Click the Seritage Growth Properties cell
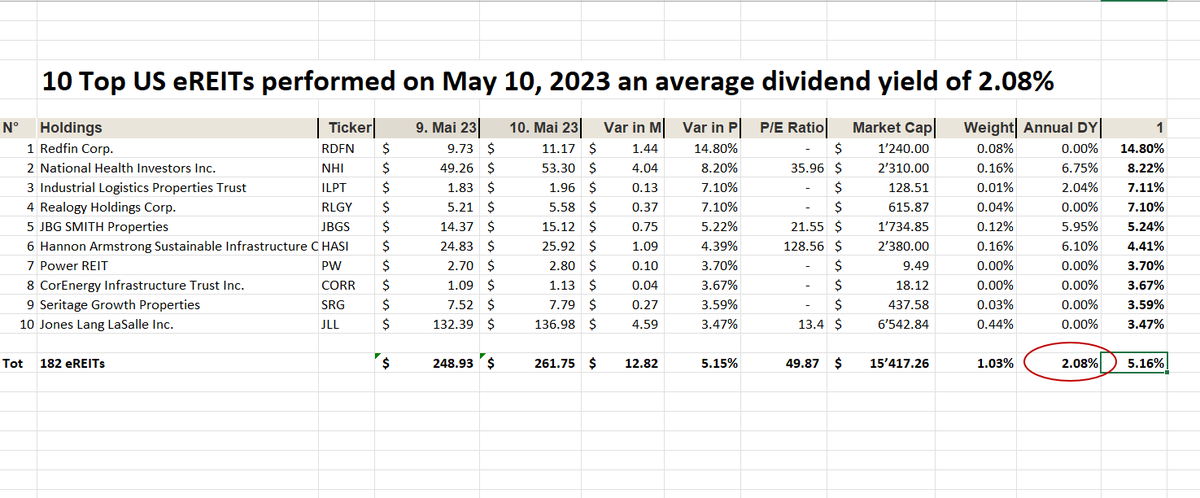 click(x=176, y=305)
